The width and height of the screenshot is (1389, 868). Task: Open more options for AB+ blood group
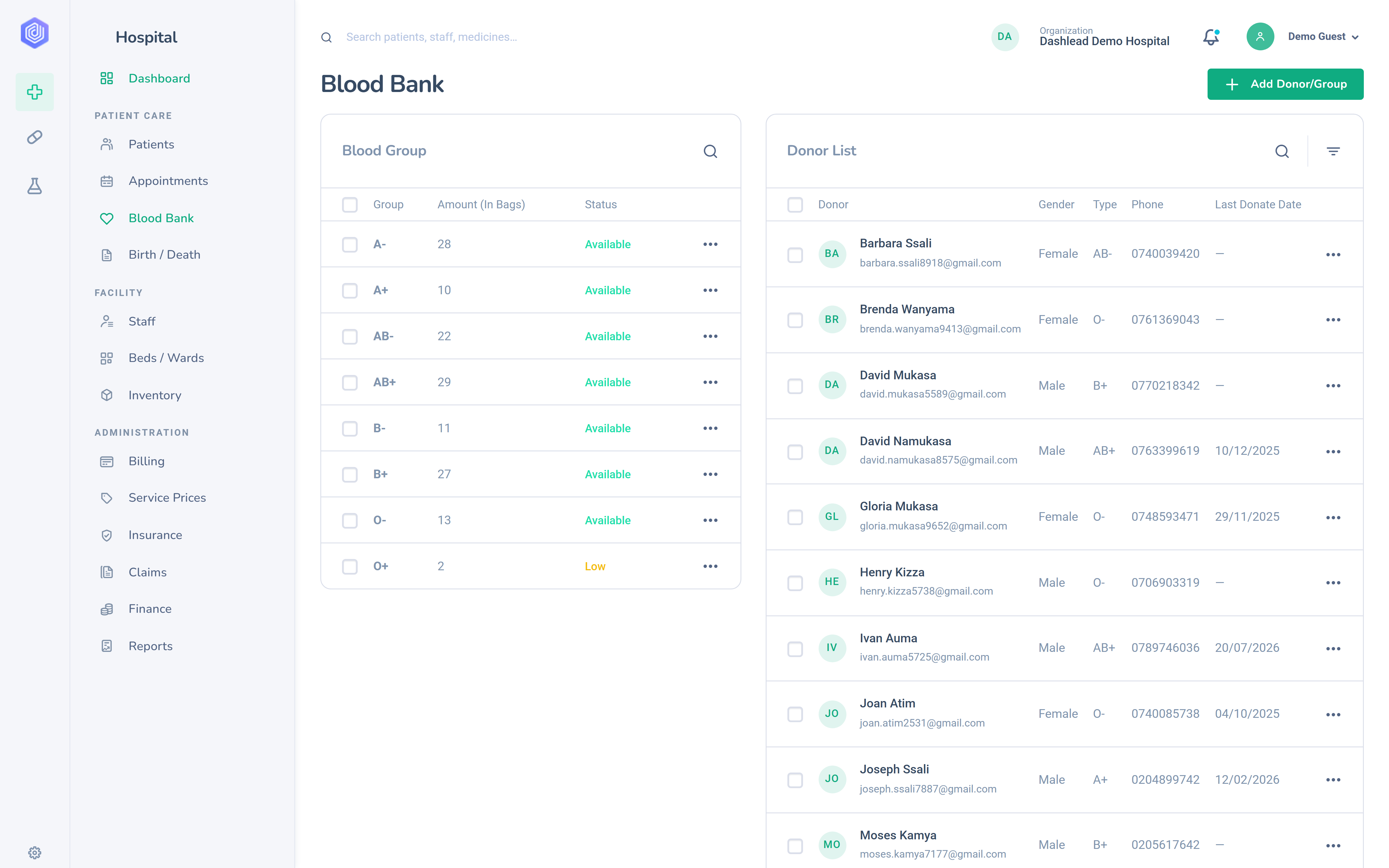pos(710,382)
